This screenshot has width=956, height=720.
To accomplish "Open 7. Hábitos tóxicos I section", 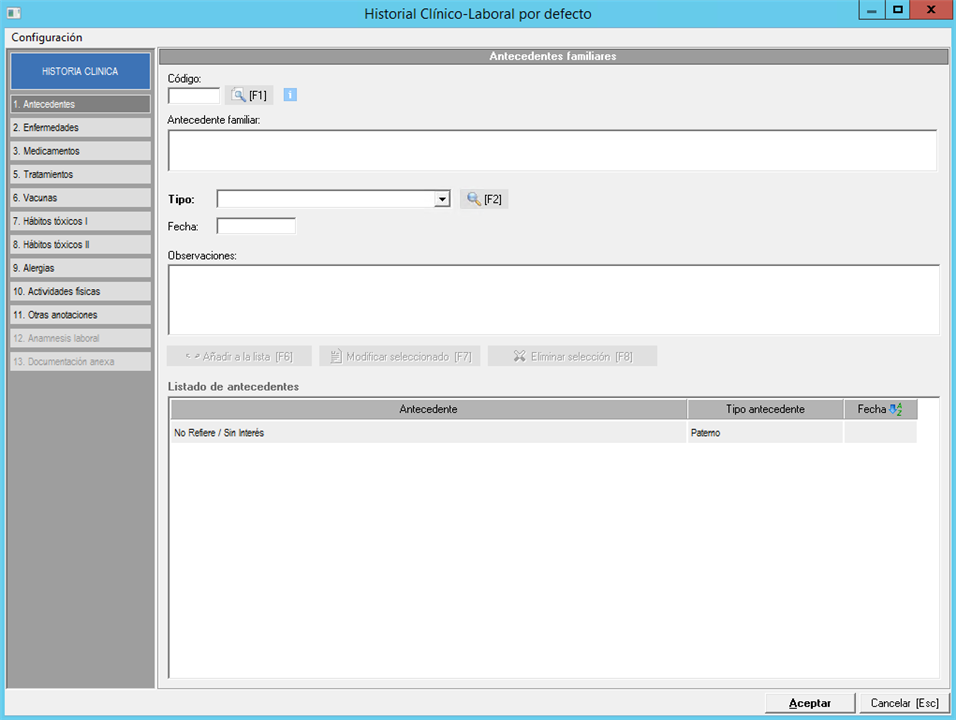I will coord(79,221).
